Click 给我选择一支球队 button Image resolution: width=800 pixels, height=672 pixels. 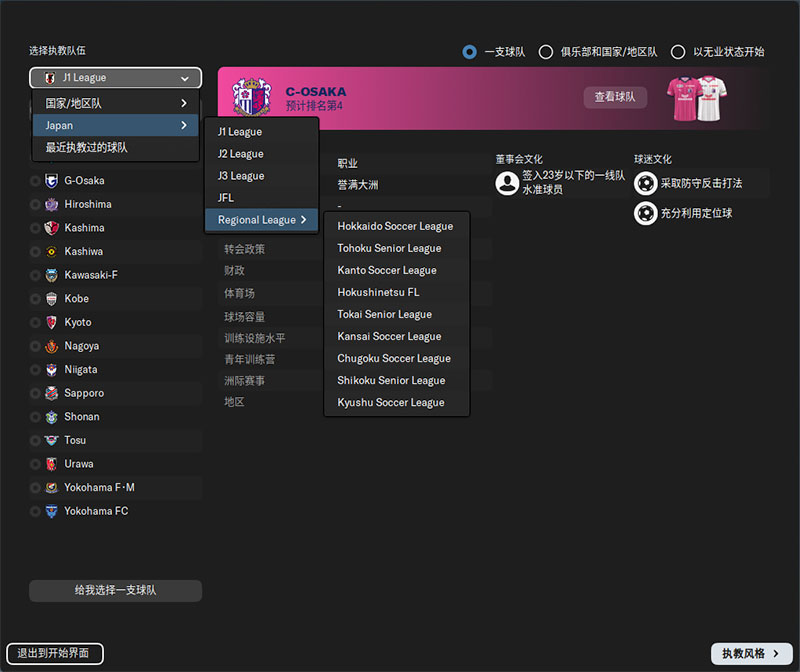click(x=116, y=590)
